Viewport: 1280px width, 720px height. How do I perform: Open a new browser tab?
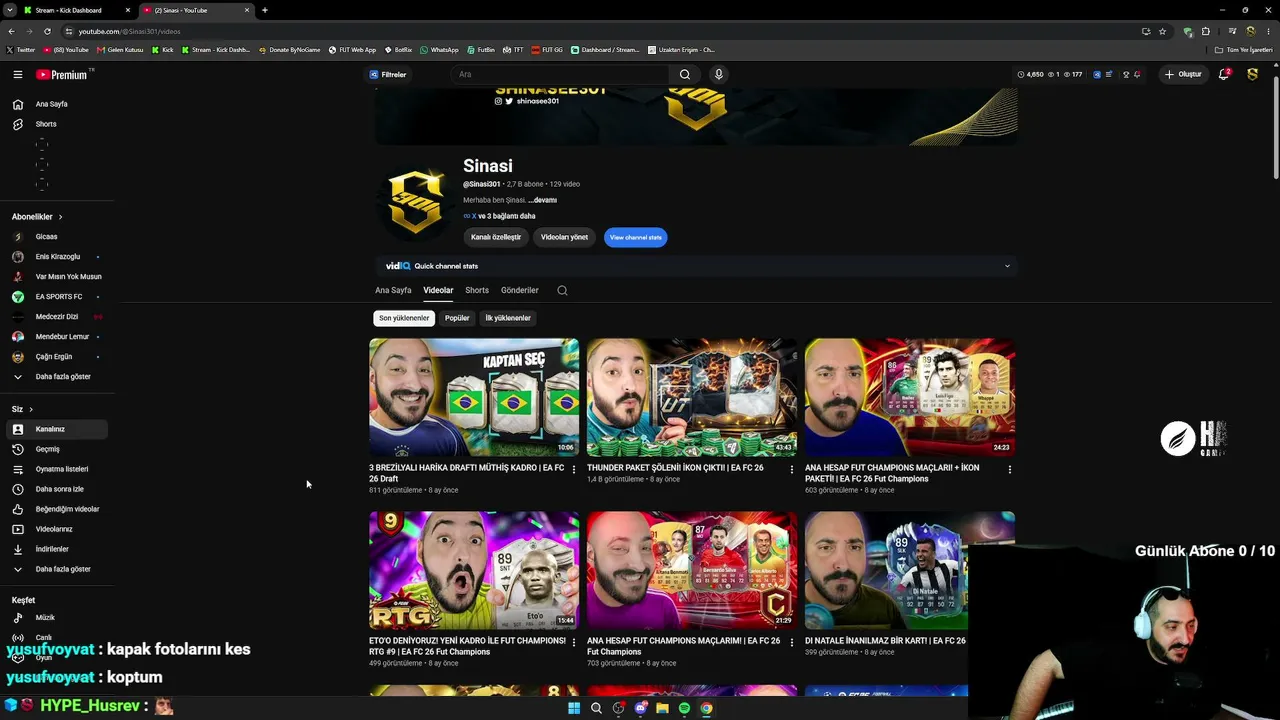click(x=264, y=10)
